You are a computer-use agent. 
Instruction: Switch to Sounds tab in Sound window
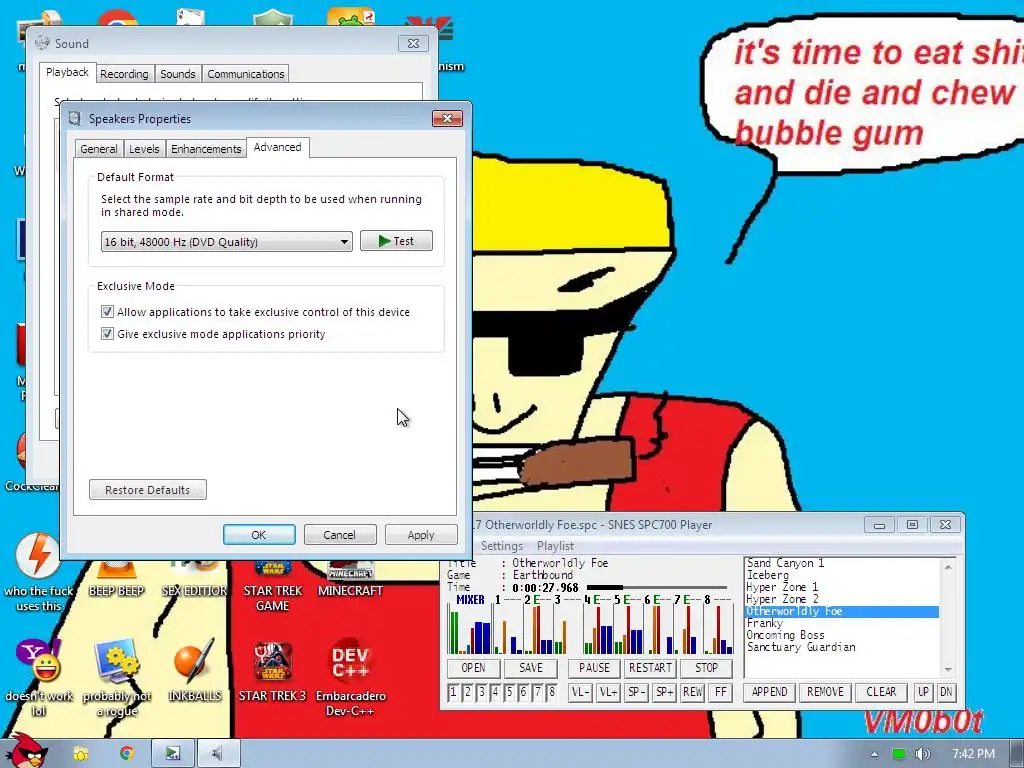(178, 74)
